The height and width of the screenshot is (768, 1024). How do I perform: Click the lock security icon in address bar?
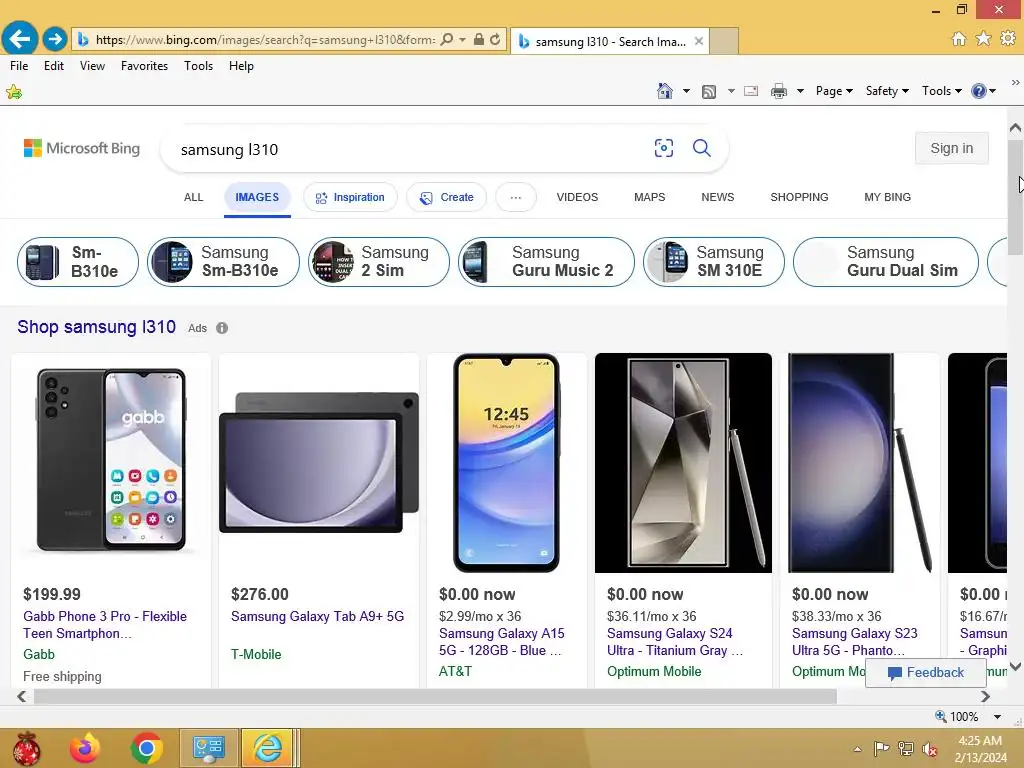click(479, 39)
